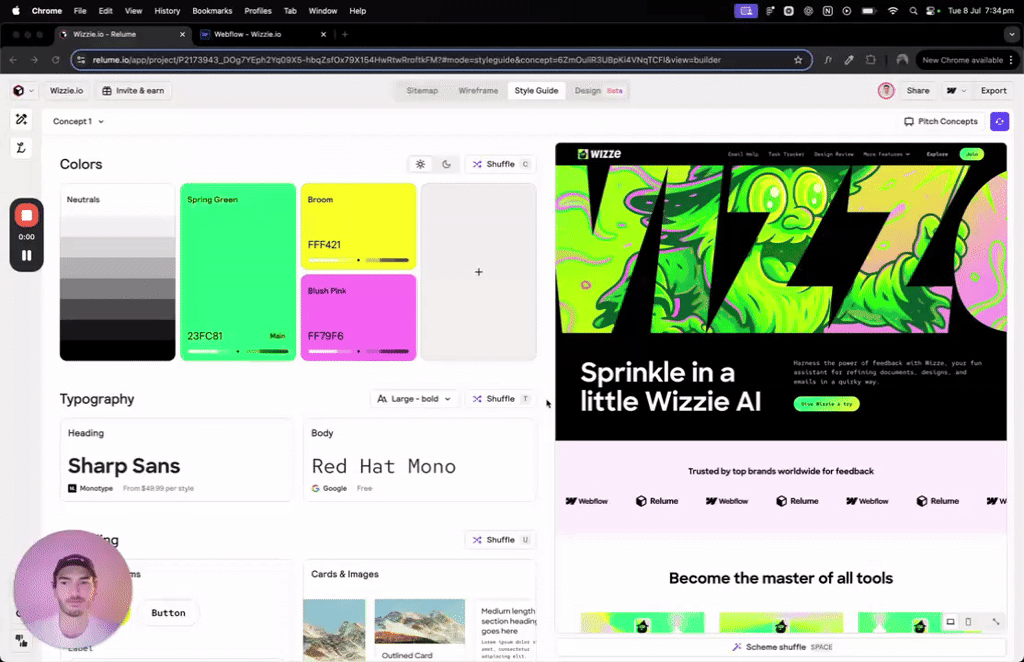Bookmark this page with the star icon
The height and width of the screenshot is (662, 1024).
pos(798,60)
